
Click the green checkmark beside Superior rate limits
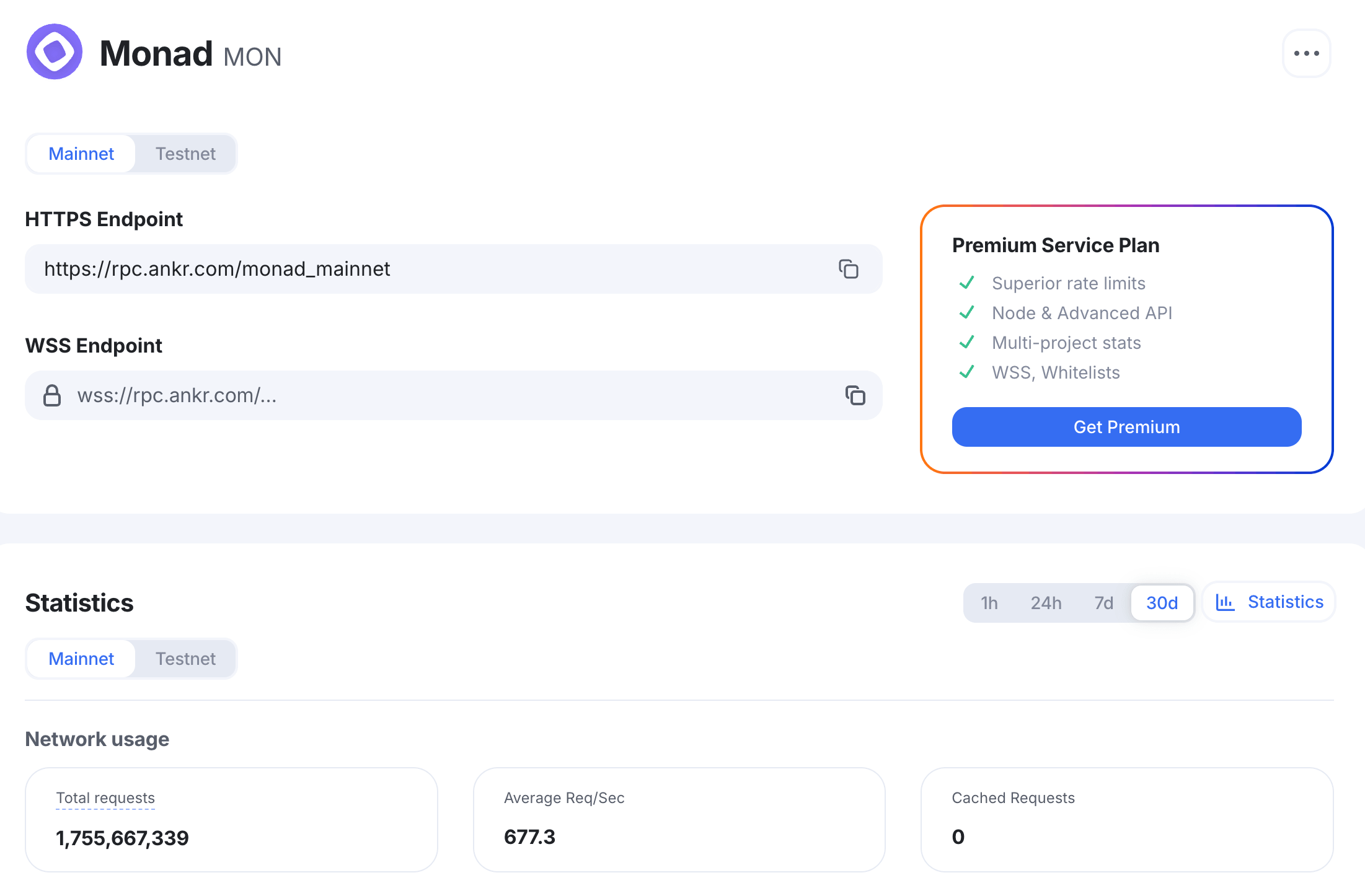click(966, 283)
